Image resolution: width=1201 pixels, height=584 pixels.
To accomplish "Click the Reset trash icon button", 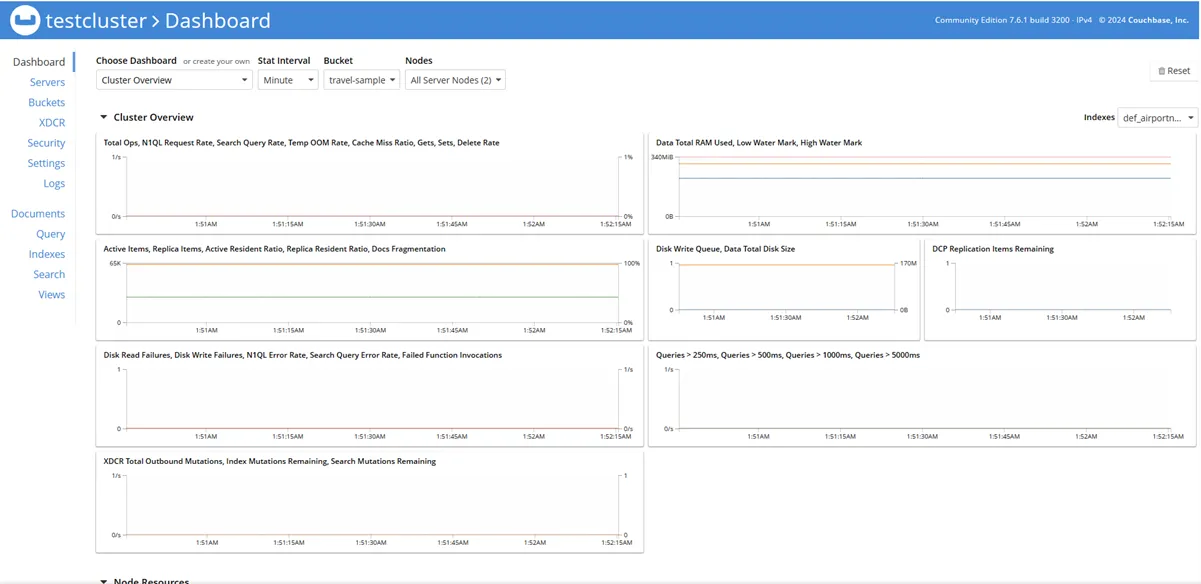I will pyautogui.click(x=1174, y=71).
